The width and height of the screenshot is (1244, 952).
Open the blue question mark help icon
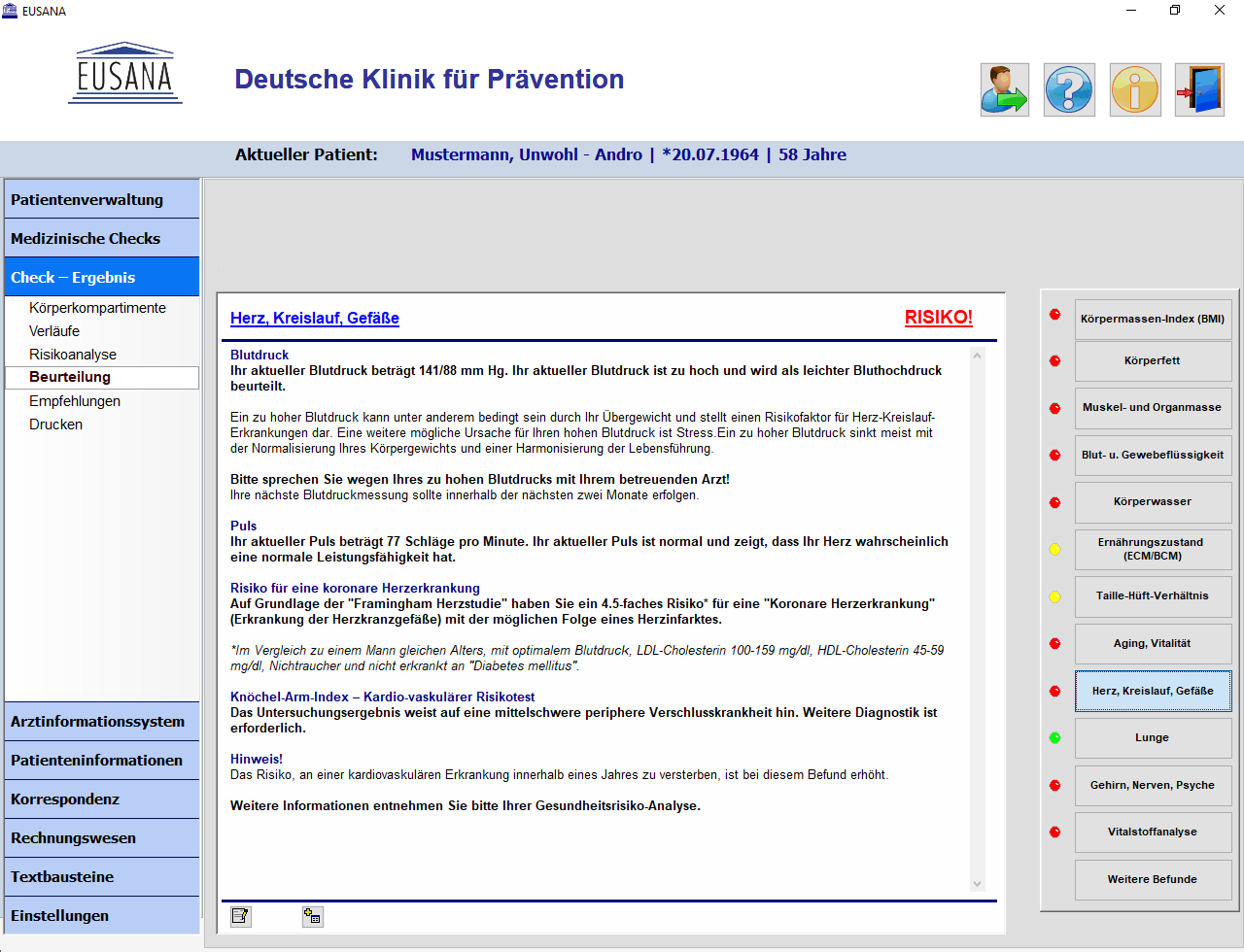[x=1069, y=90]
